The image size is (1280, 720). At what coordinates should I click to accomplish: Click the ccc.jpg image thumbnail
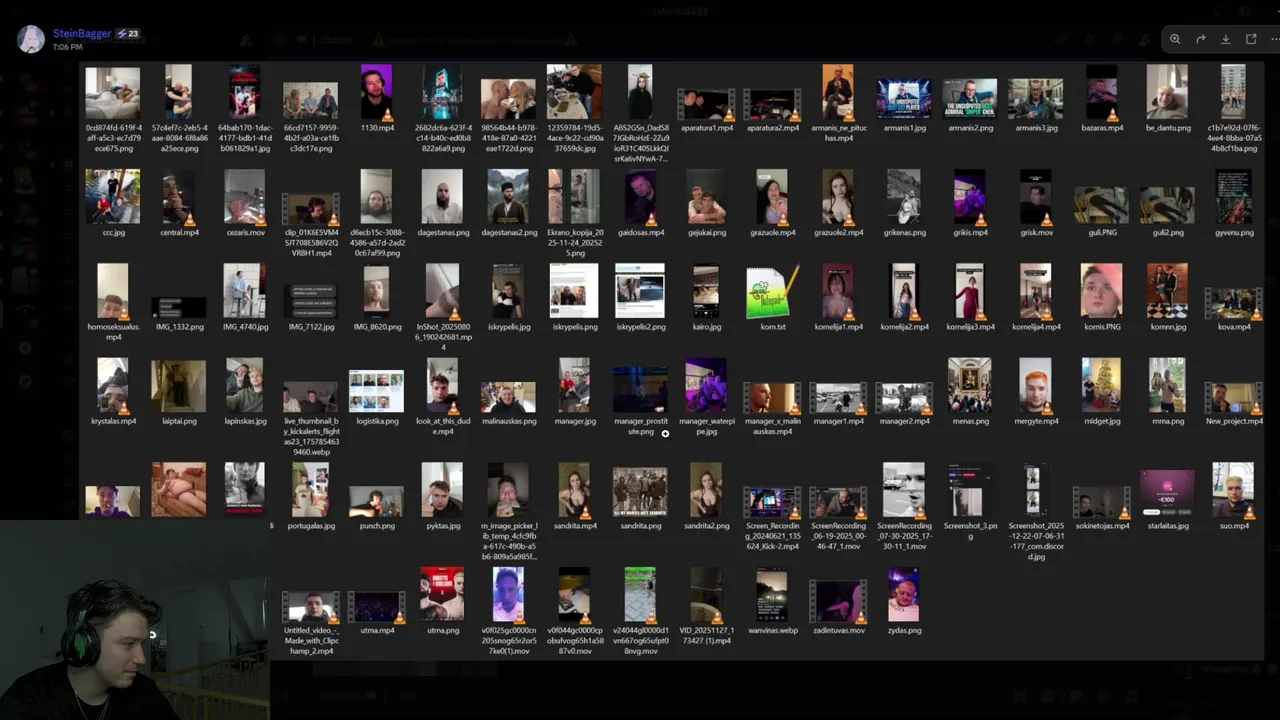point(113,197)
